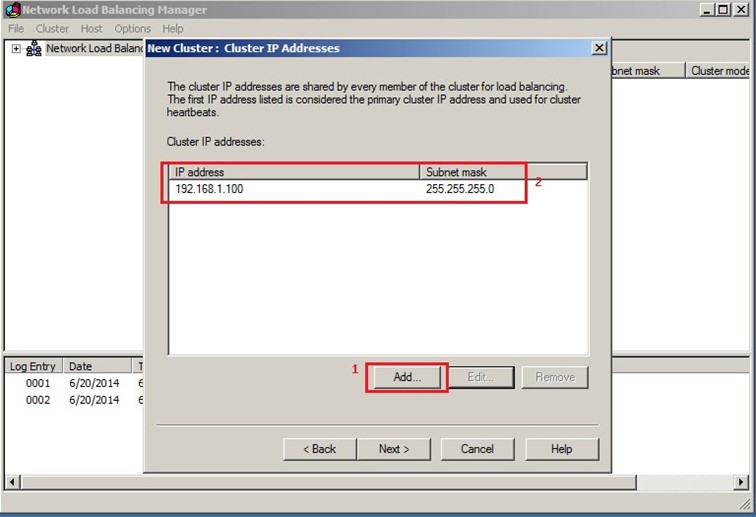
Task: Click the Date column header in log
Action: 98,366
